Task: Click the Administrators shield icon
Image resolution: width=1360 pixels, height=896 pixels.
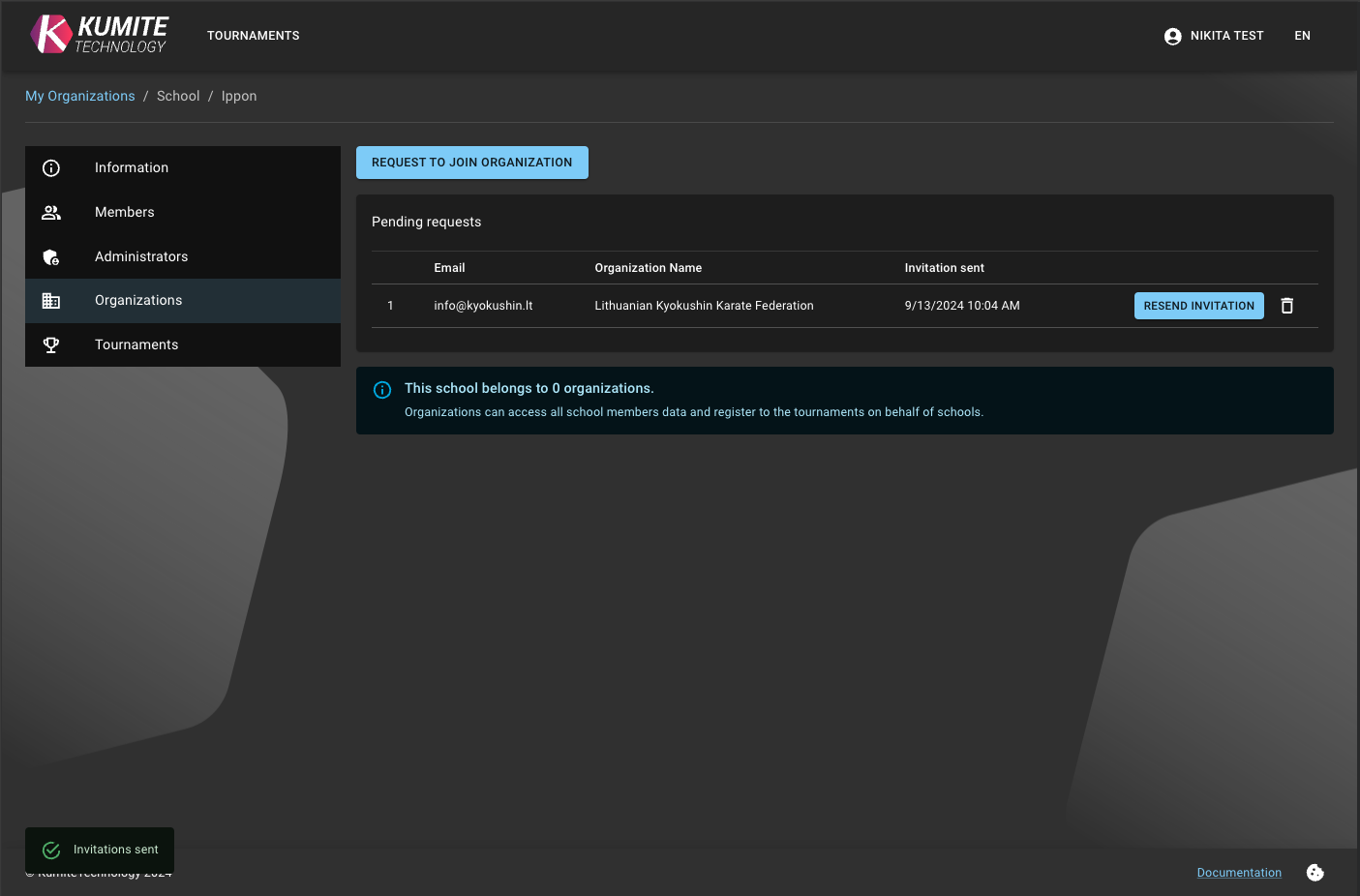Action: pyautogui.click(x=51, y=257)
